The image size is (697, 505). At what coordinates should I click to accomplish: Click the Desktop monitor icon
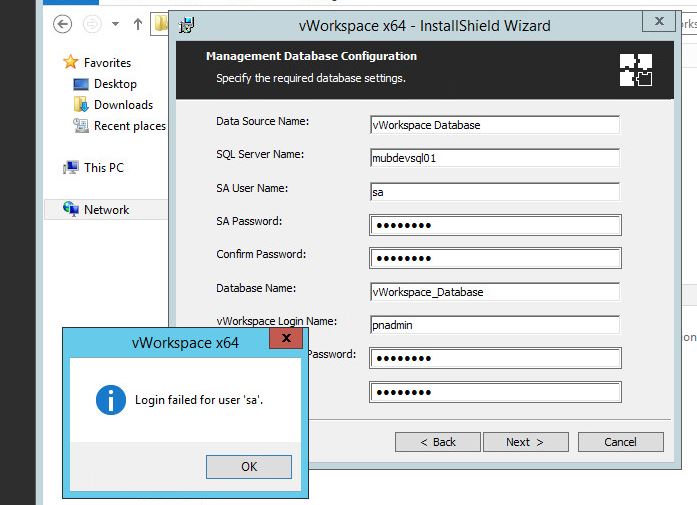(x=81, y=84)
